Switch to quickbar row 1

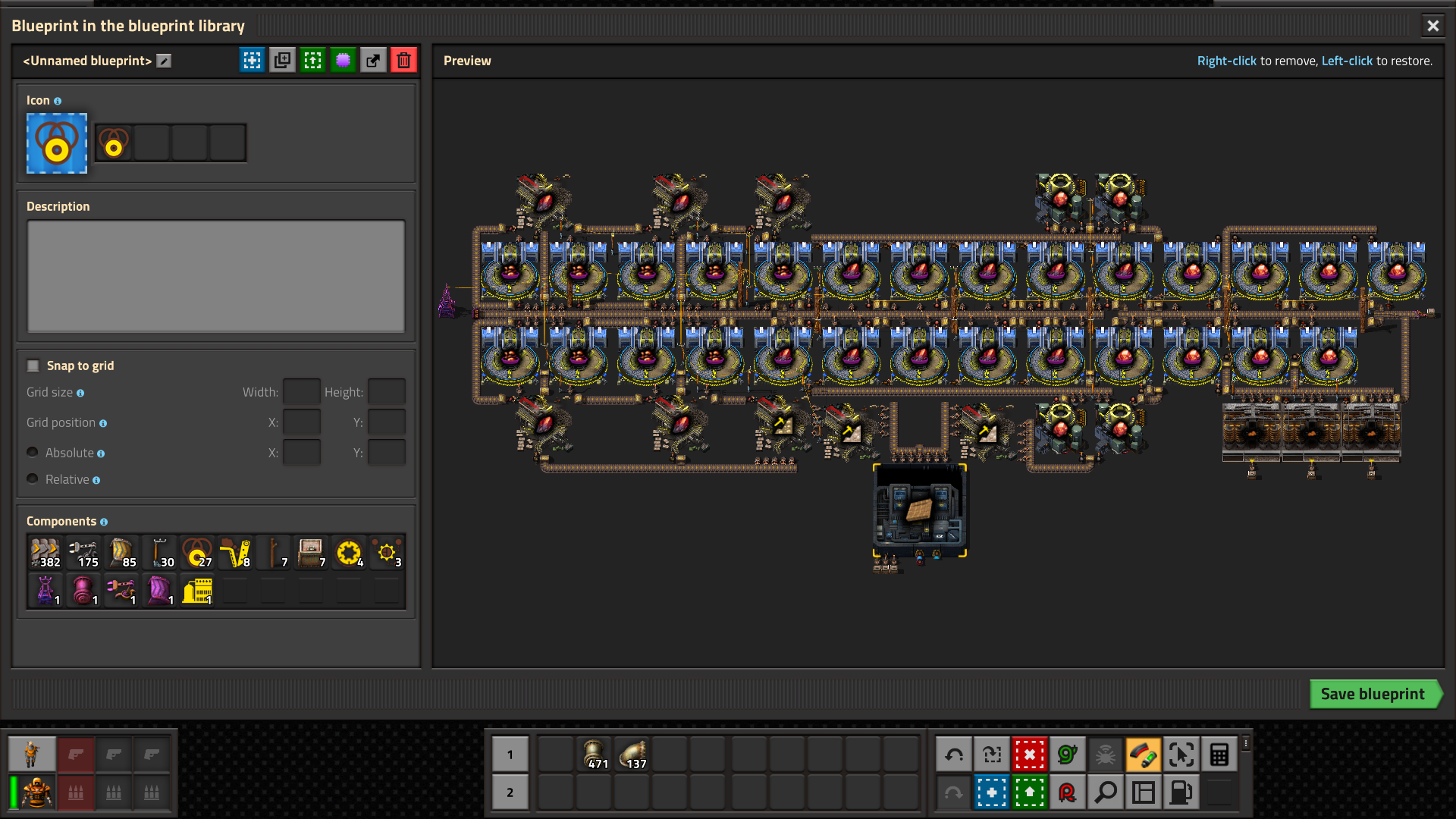tap(510, 755)
